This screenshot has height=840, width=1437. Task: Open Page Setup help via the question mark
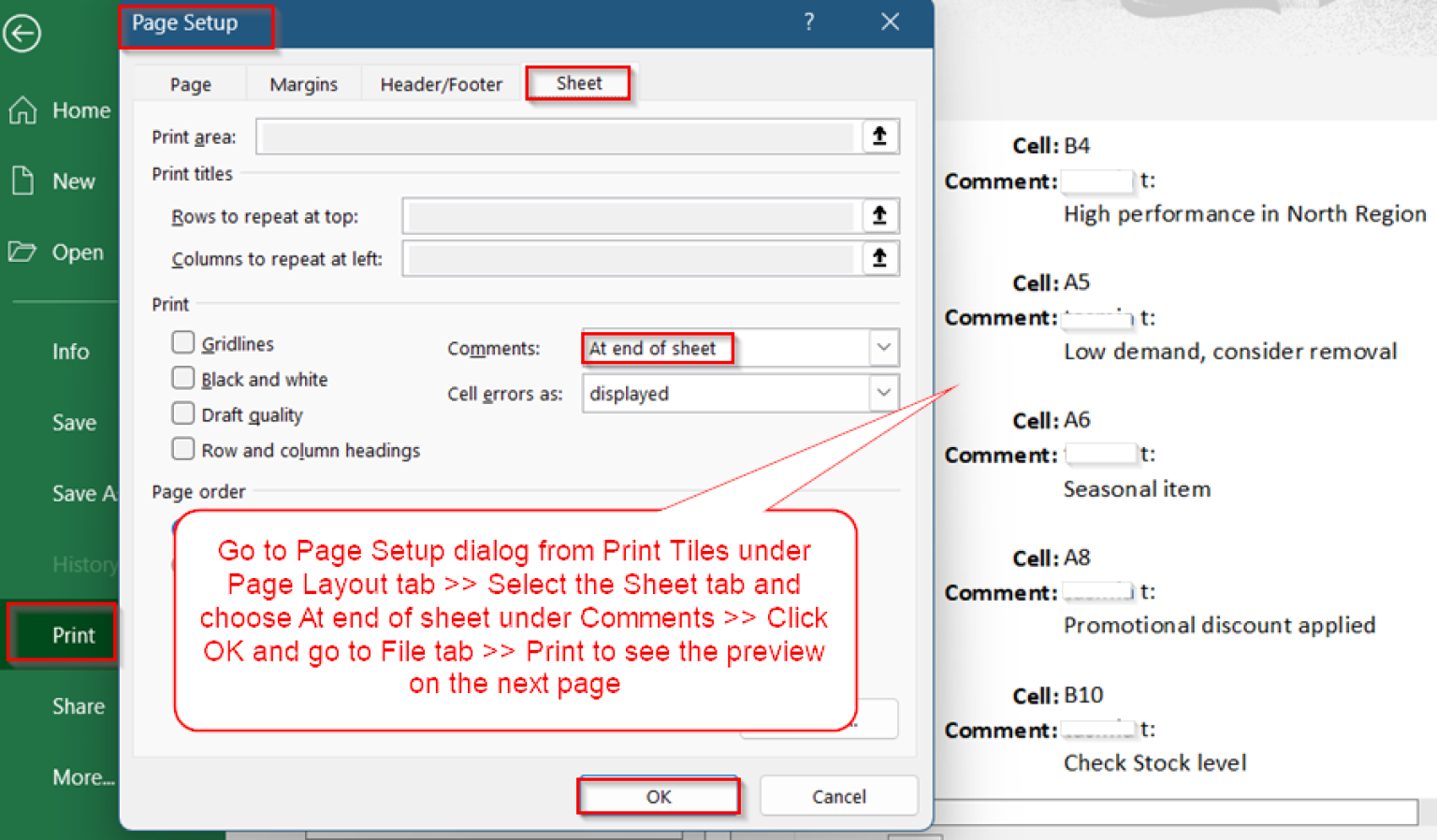(808, 22)
